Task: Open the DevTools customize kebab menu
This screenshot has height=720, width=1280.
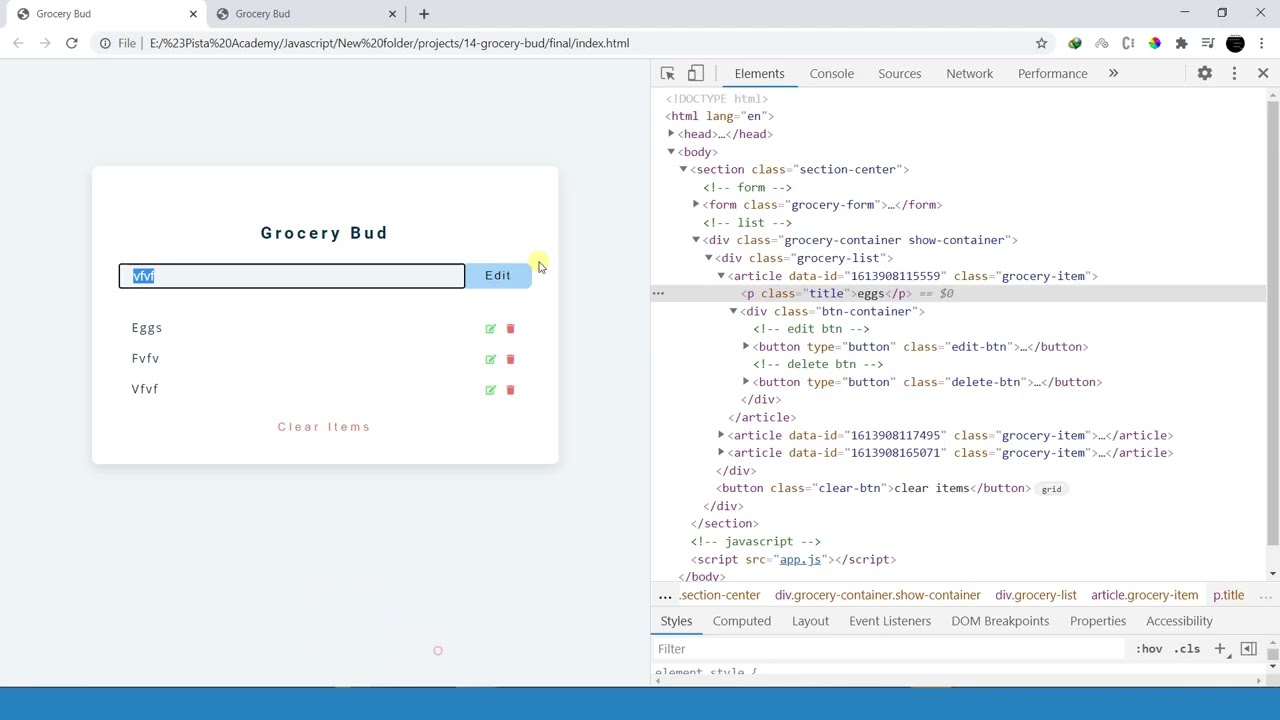Action: tap(1234, 73)
